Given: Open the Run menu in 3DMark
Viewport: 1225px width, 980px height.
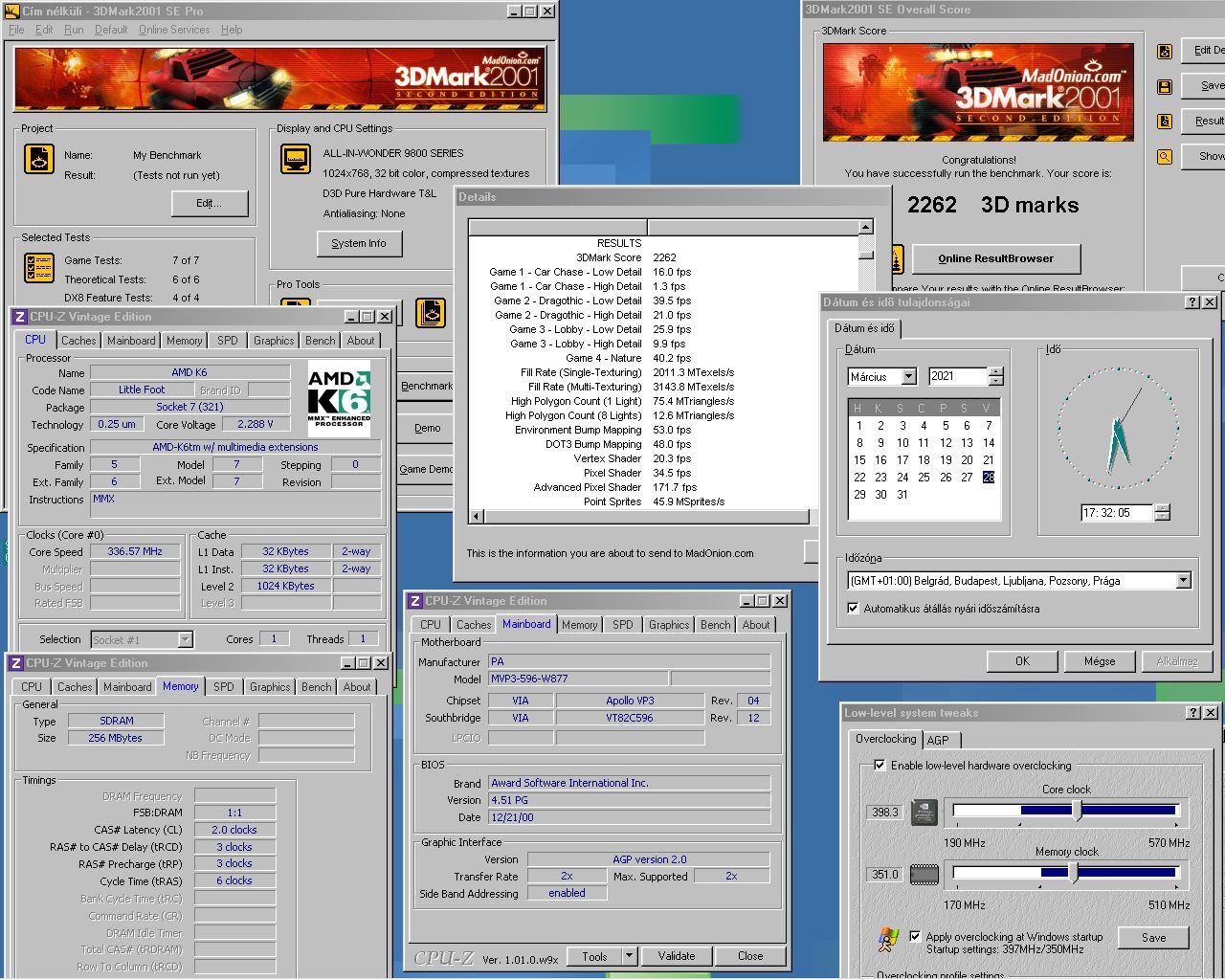Looking at the screenshot, I should point(74,30).
